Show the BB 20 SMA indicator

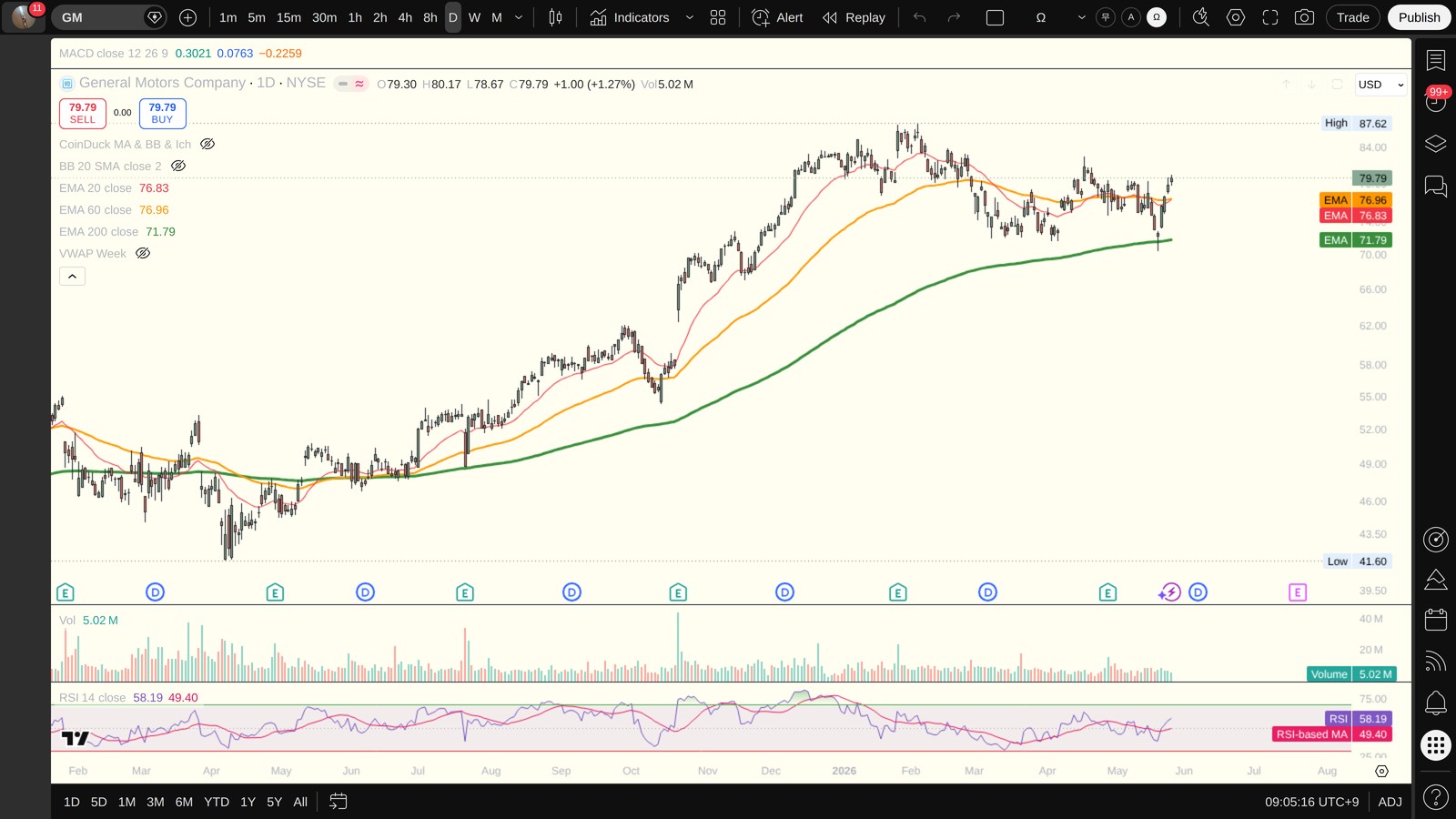tap(178, 166)
